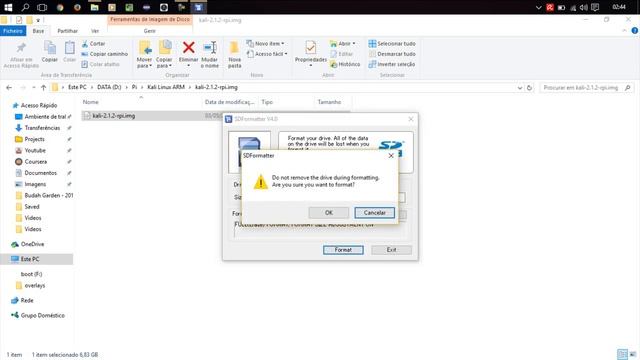Open Acesso Rápido in navigation pane
This screenshot has width=640, height=360.
tap(39, 105)
